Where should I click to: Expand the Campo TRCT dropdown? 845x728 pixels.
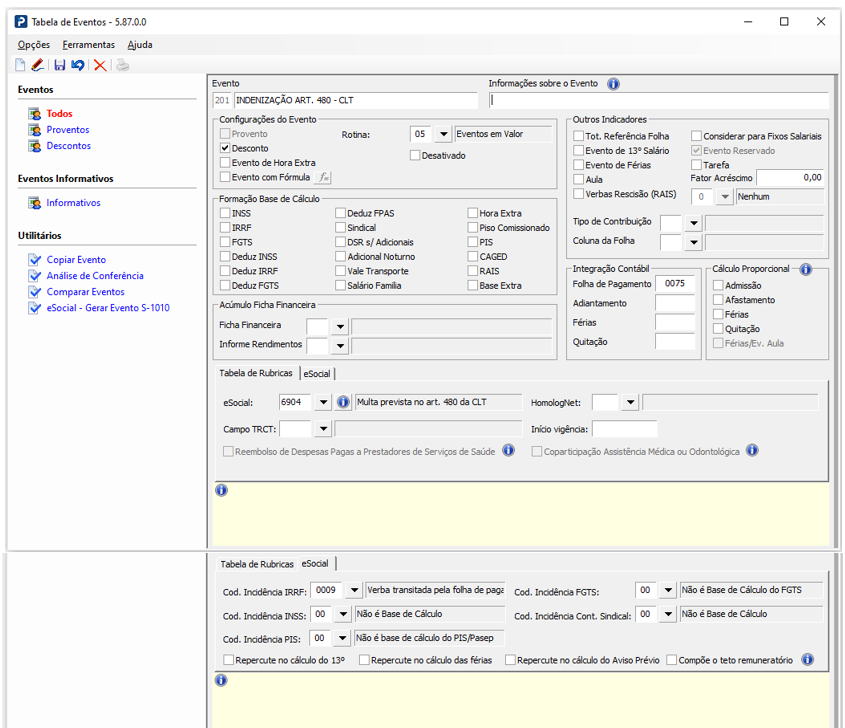point(323,429)
